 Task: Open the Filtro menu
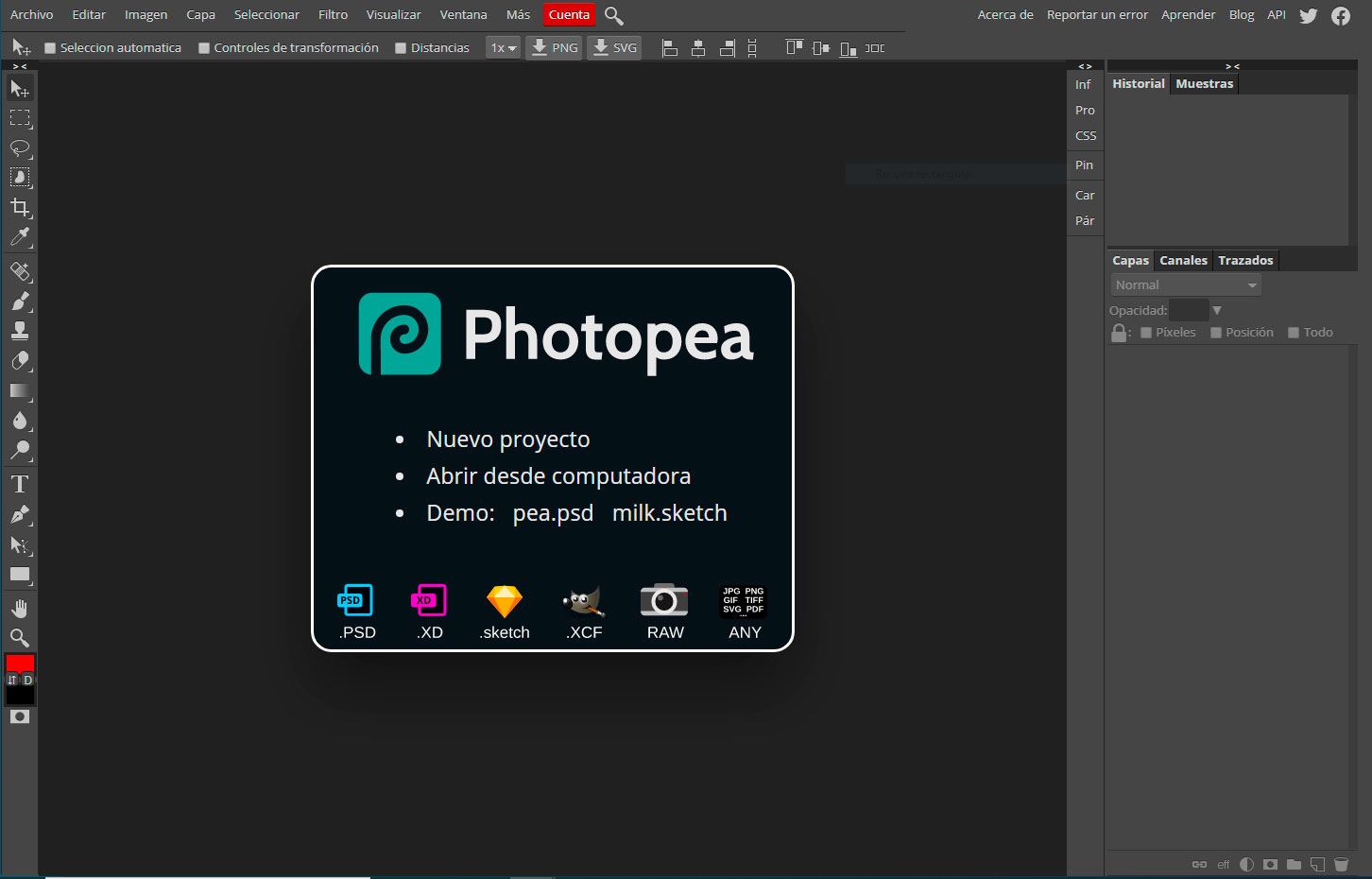(x=333, y=15)
